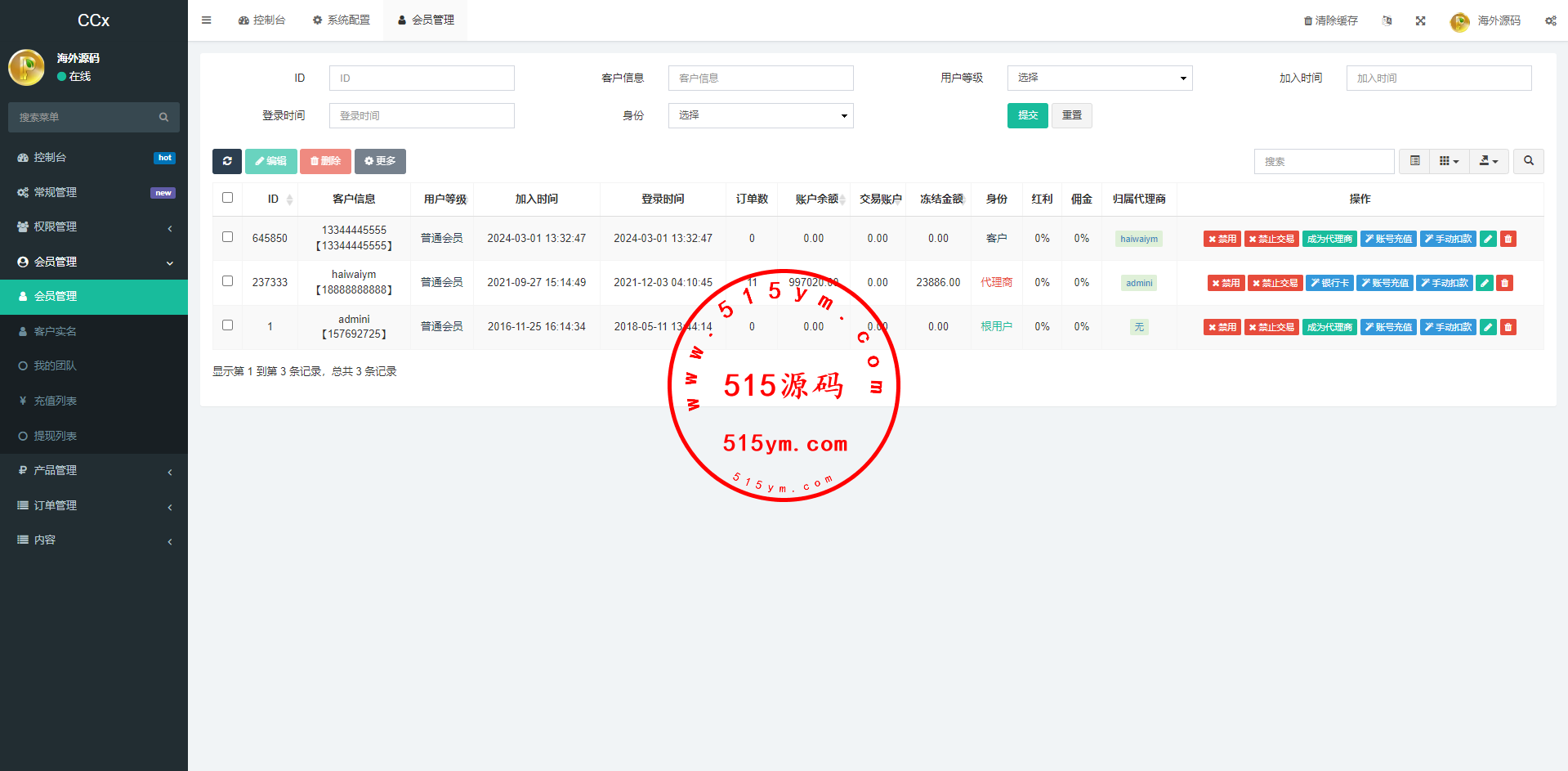Select the checkbox for row ID 237333
Image resolution: width=1568 pixels, height=771 pixels.
(227, 281)
